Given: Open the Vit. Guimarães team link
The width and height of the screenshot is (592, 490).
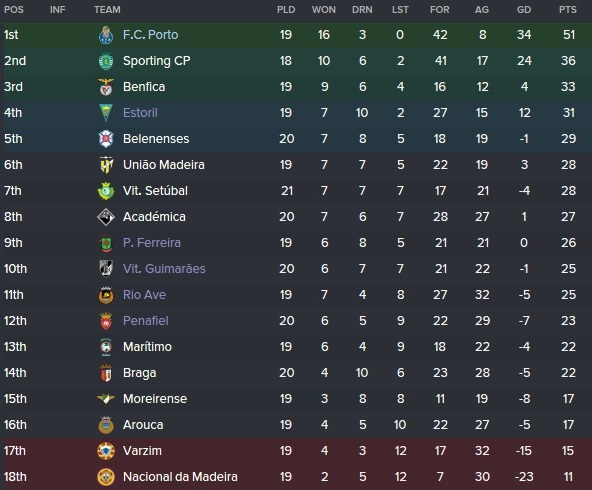Looking at the screenshot, I should coord(164,269).
